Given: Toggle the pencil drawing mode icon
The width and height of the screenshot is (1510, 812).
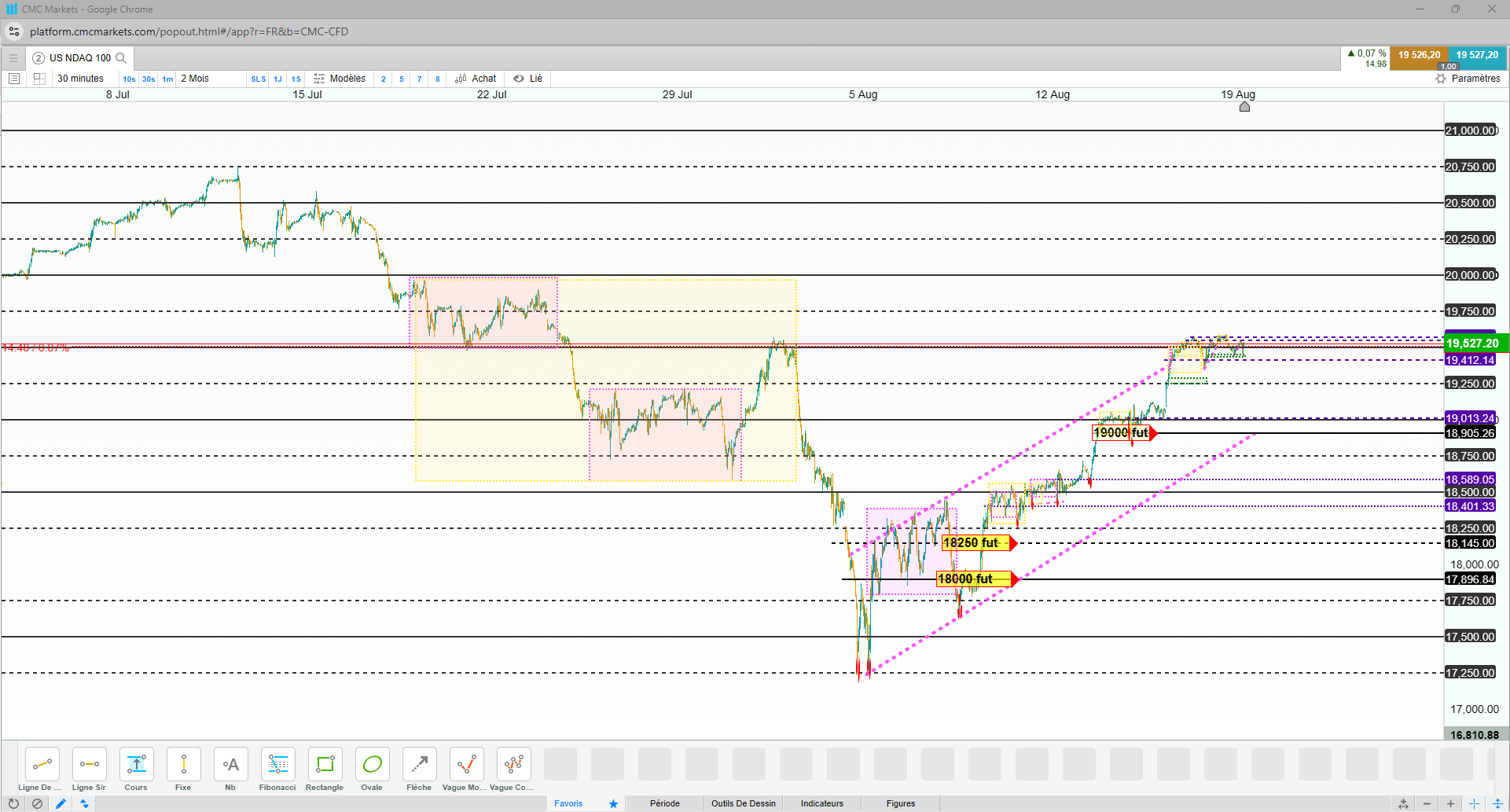Looking at the screenshot, I should [61, 803].
